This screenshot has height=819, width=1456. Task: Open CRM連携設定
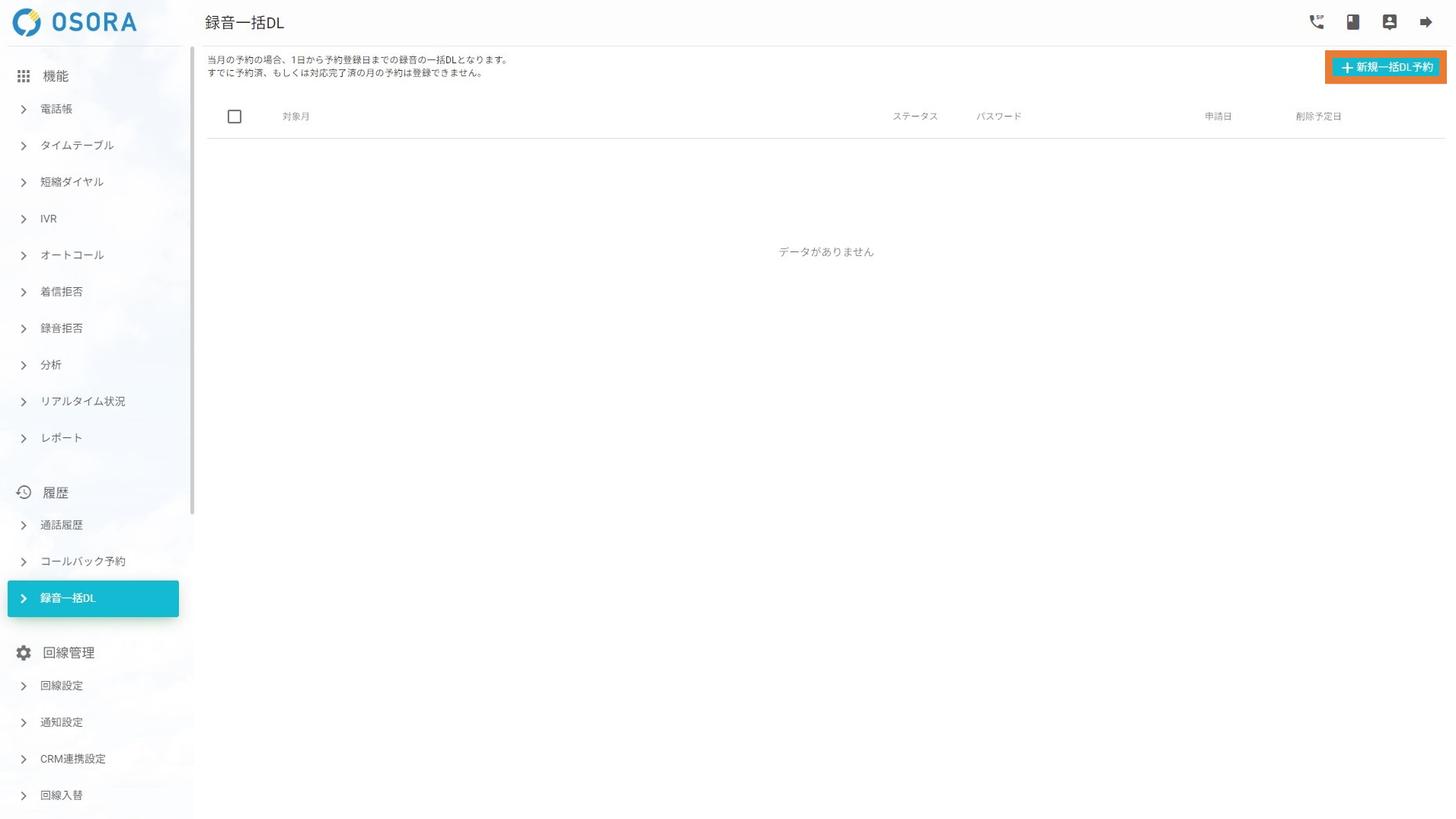(x=73, y=759)
